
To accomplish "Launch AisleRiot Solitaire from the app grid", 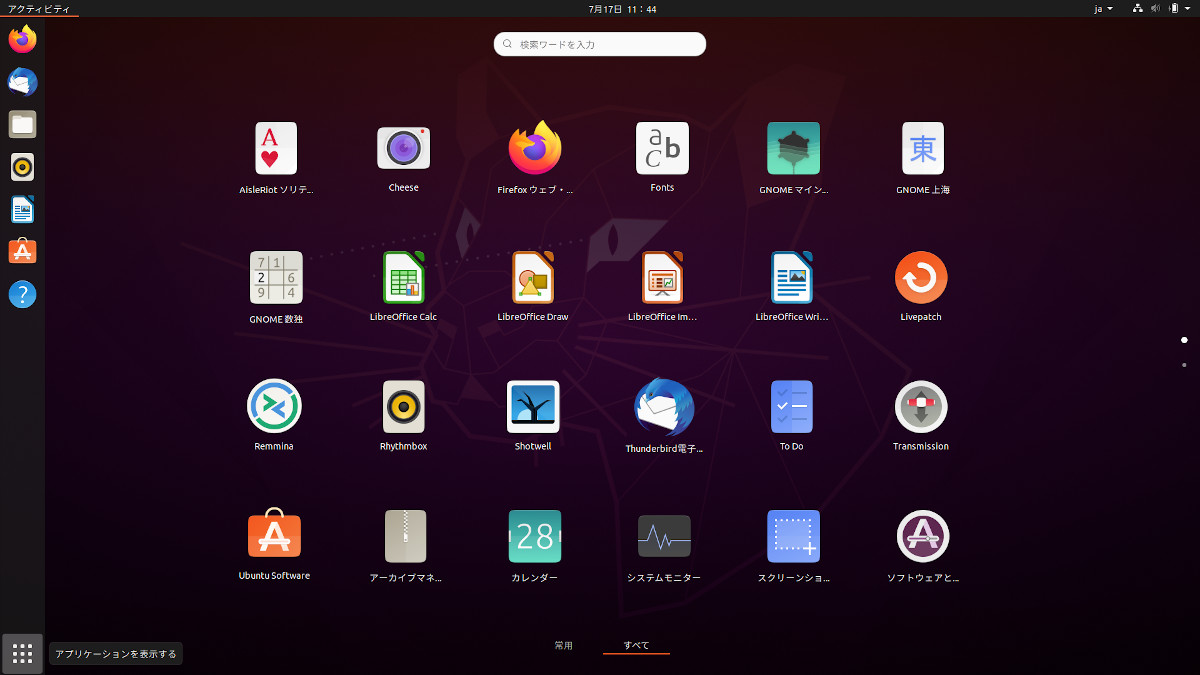I will coord(276,149).
